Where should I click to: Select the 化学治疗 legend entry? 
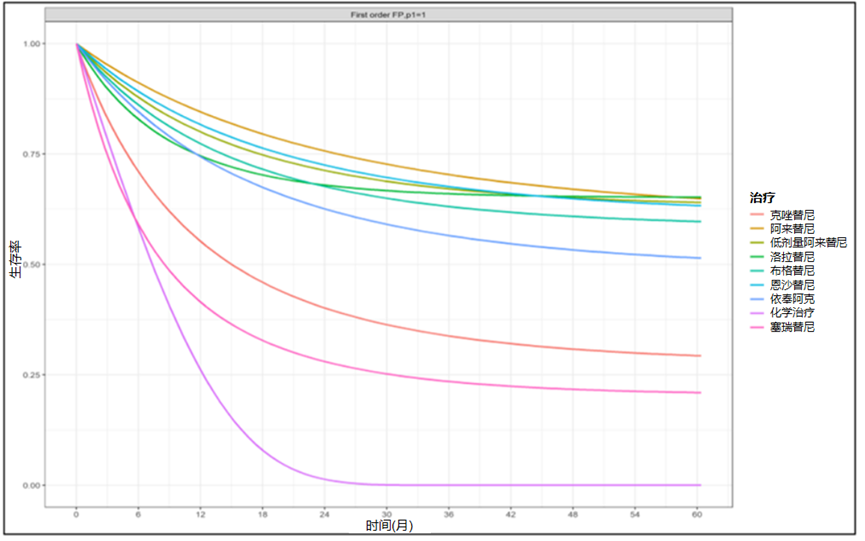790,313
